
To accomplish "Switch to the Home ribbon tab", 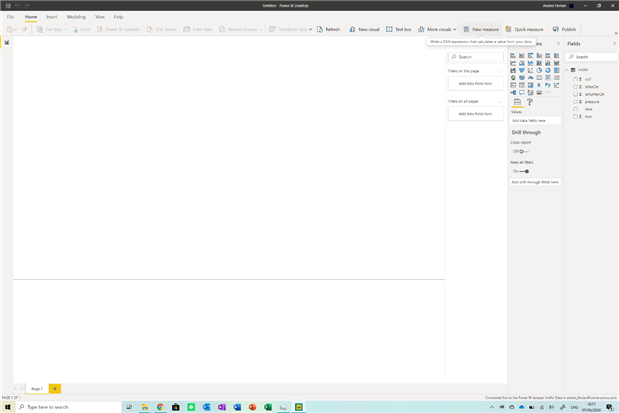I will click(31, 17).
